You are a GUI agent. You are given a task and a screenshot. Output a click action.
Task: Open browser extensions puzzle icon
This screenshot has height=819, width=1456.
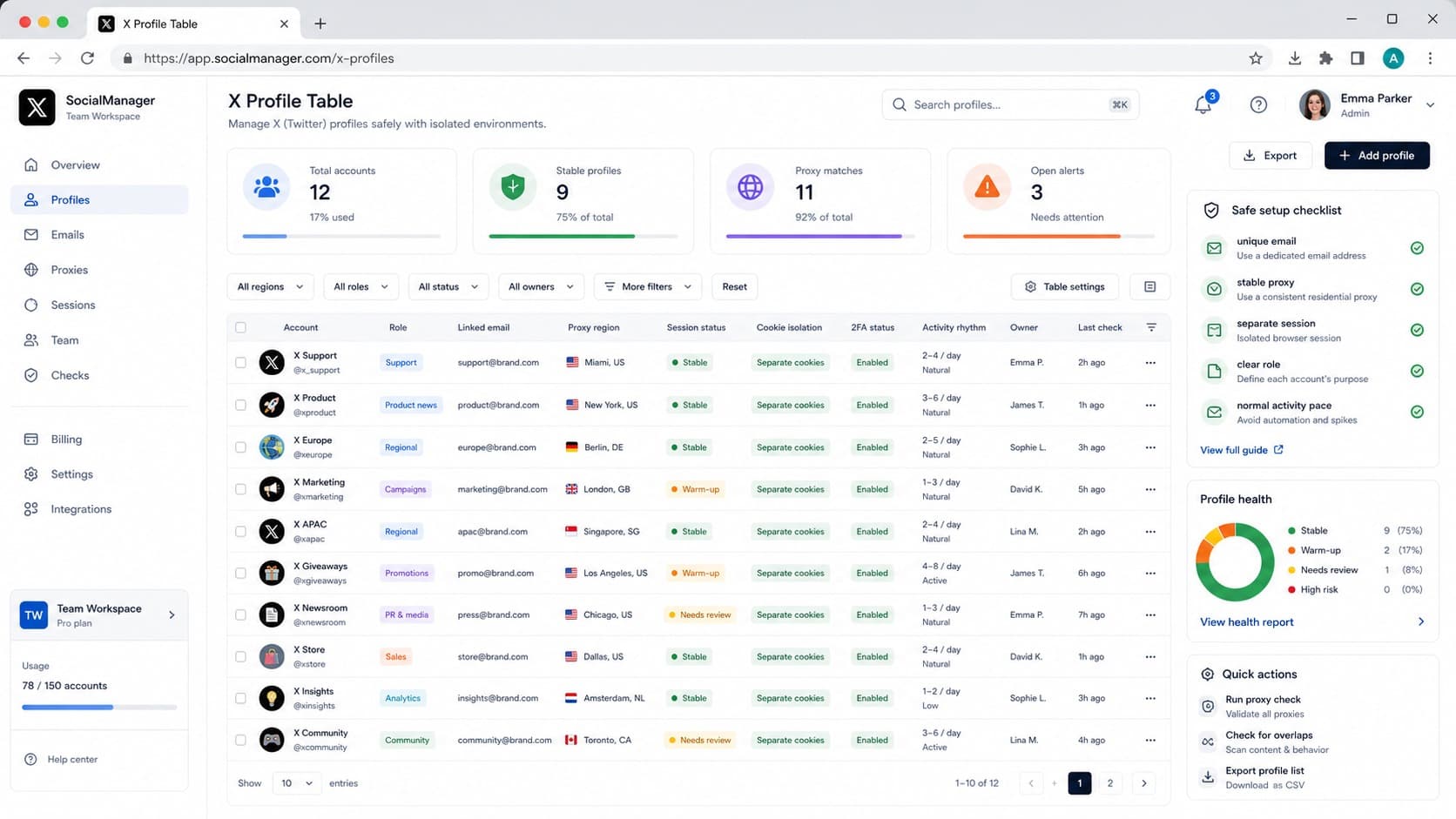[x=1325, y=58]
